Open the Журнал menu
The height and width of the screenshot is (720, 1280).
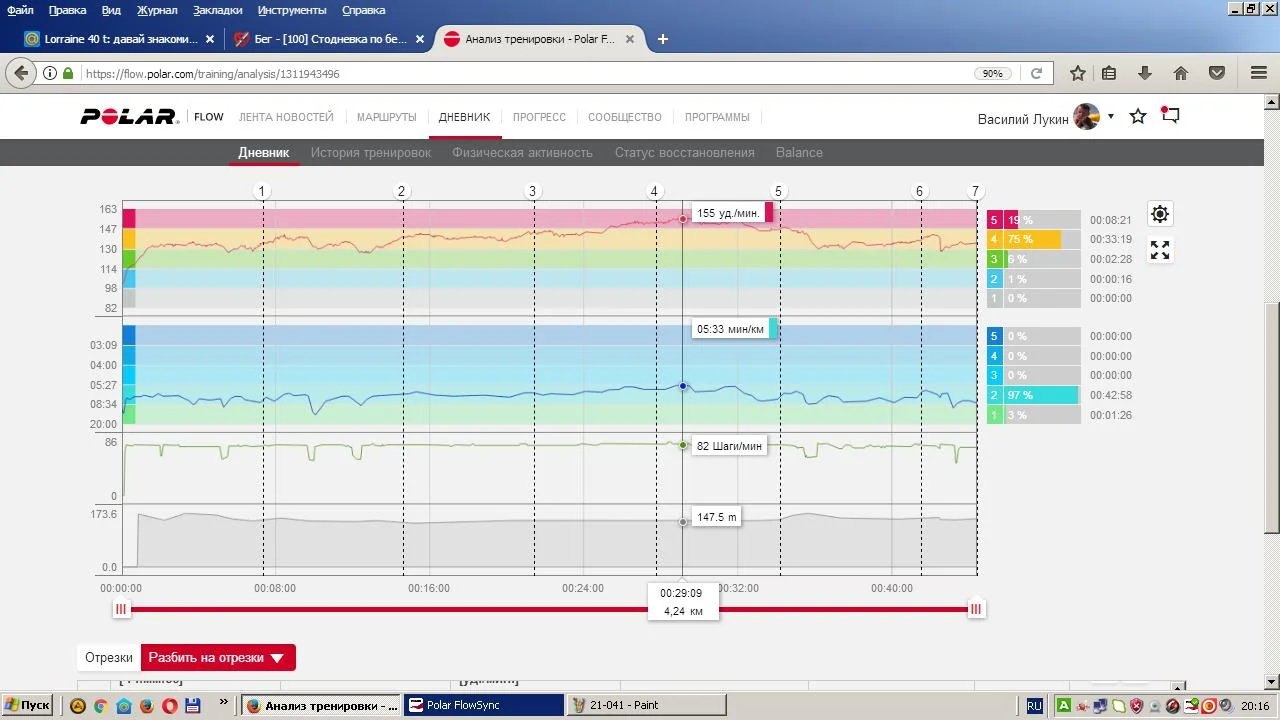tap(156, 10)
